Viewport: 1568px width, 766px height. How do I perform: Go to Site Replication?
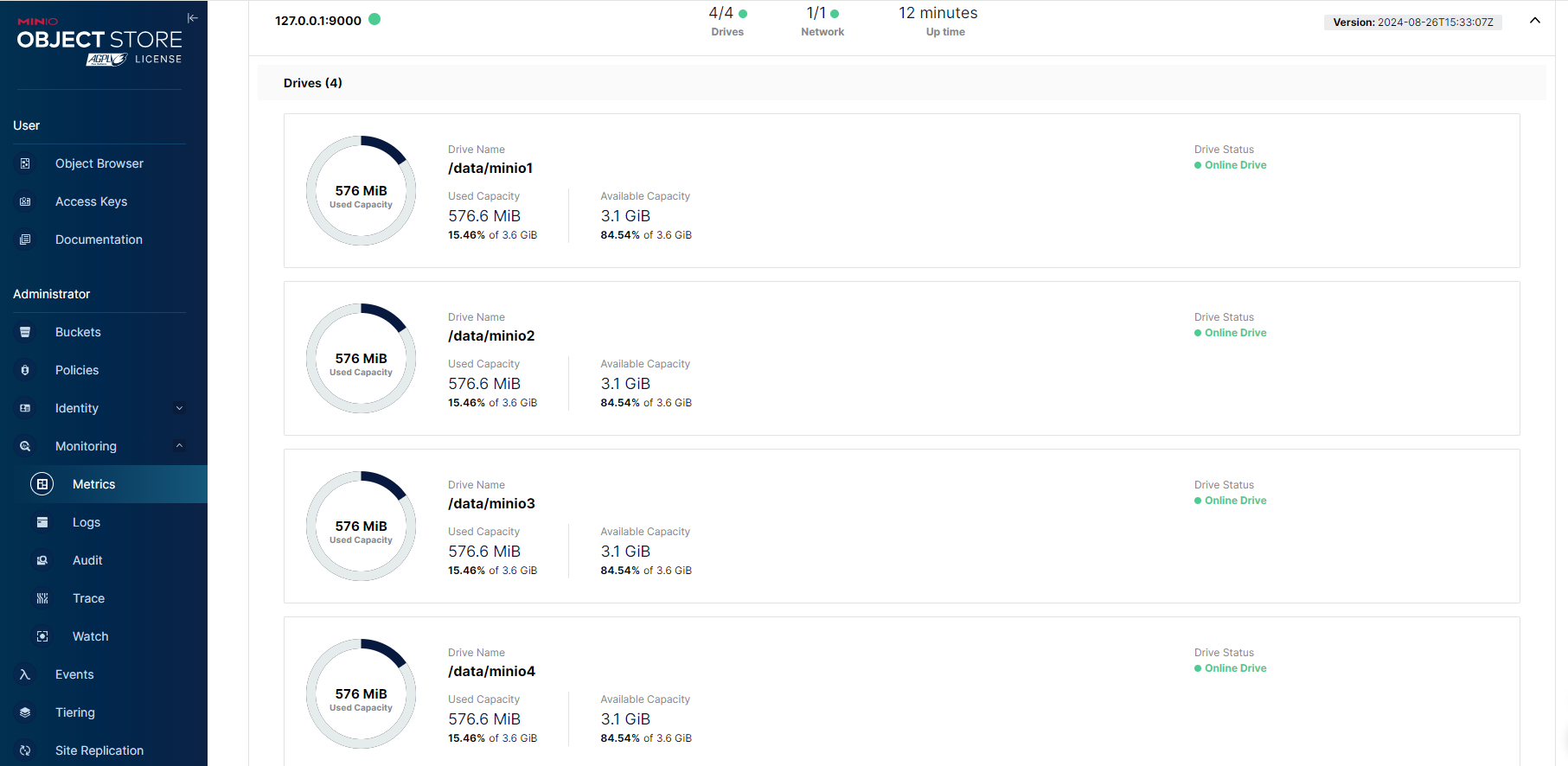99,750
